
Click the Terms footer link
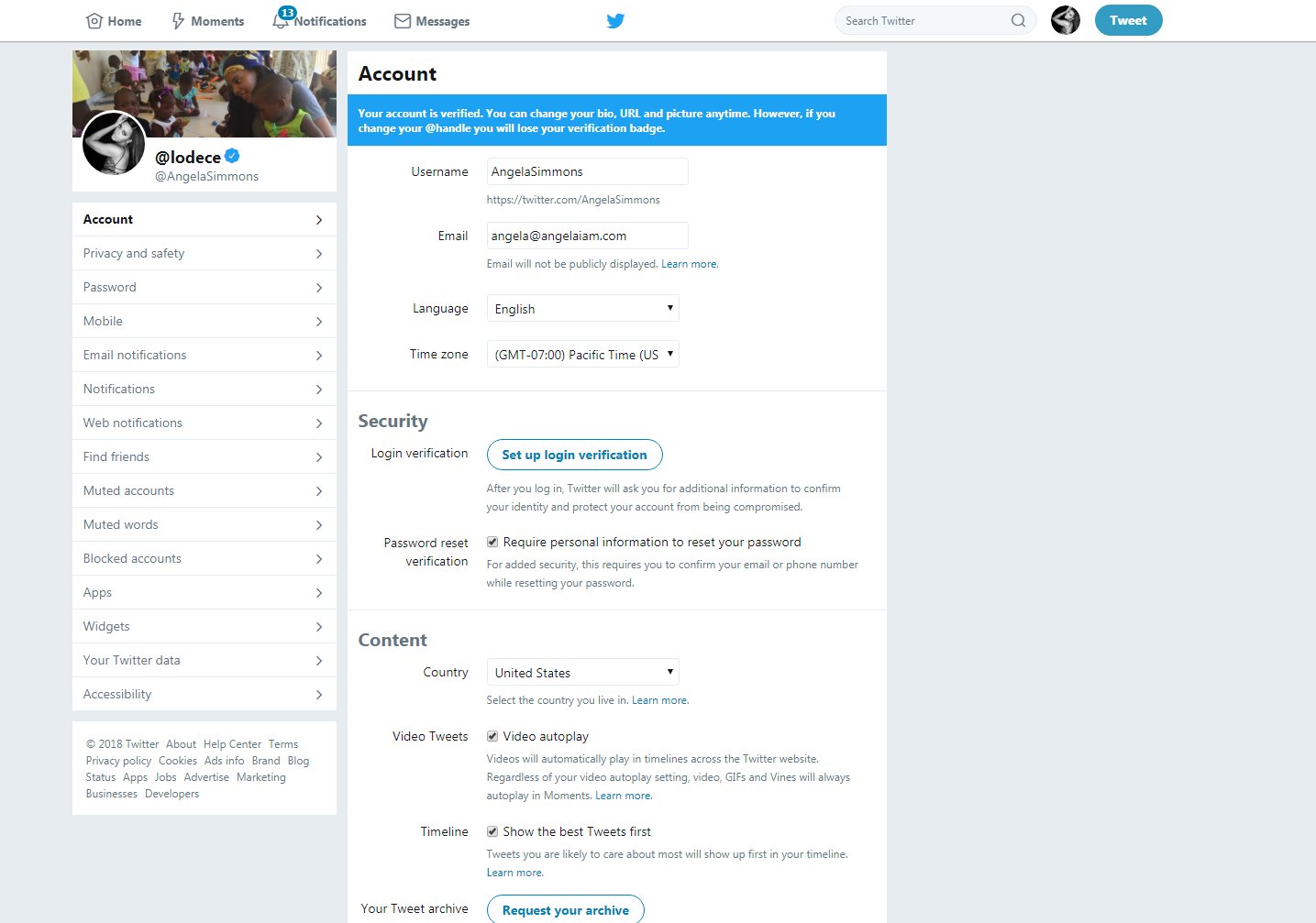(x=283, y=744)
